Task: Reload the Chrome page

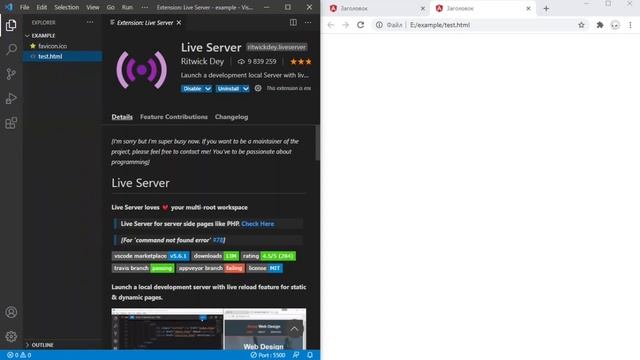Action: pyautogui.click(x=360, y=25)
